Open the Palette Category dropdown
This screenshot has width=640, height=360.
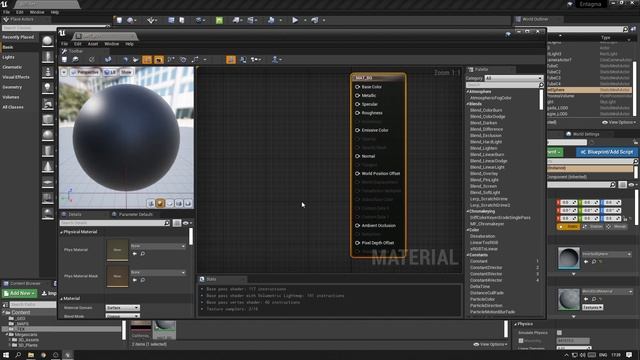tap(513, 78)
